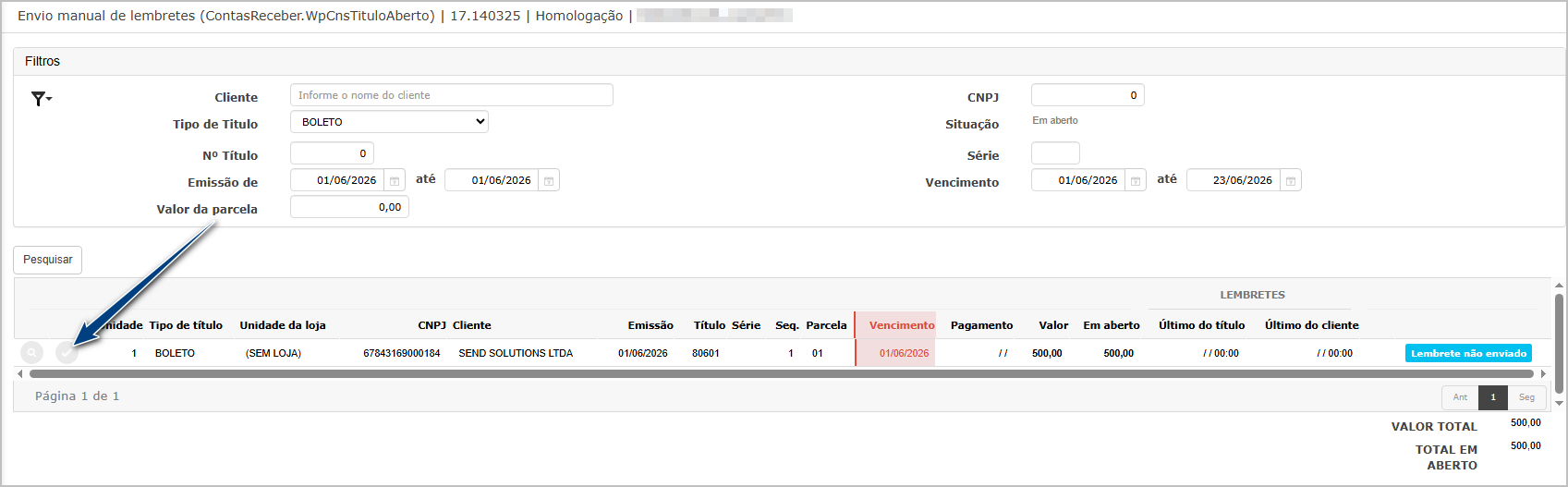Click the (SEM LOJA) cell

(x=273, y=353)
